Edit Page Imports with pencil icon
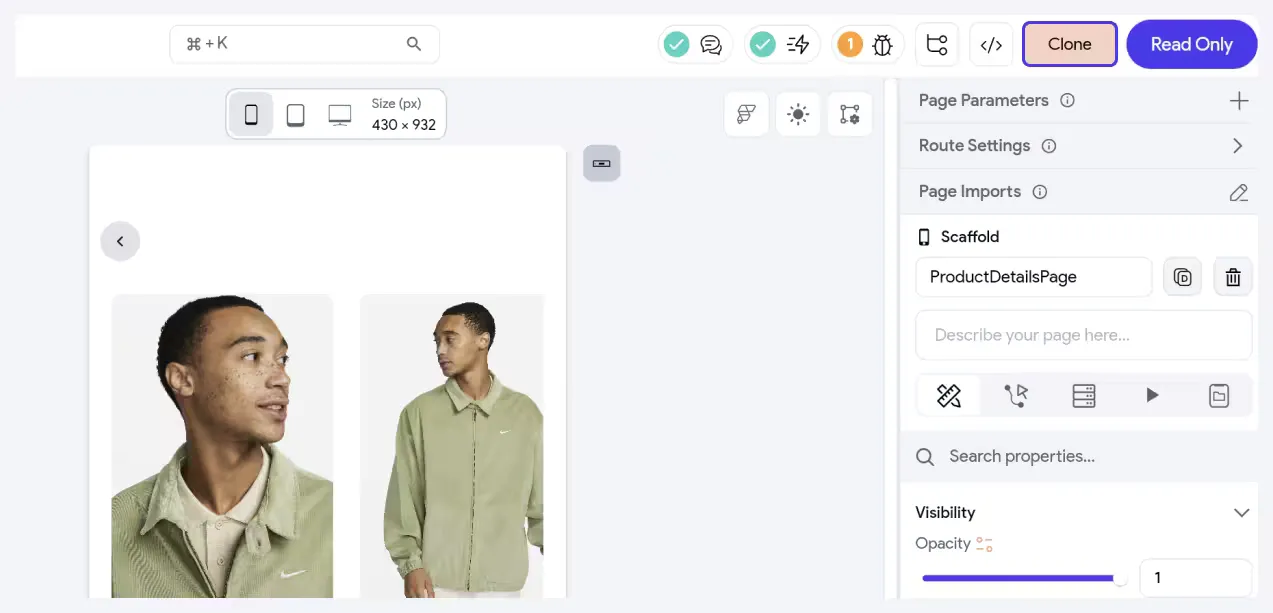The width and height of the screenshot is (1273, 613). point(1239,192)
